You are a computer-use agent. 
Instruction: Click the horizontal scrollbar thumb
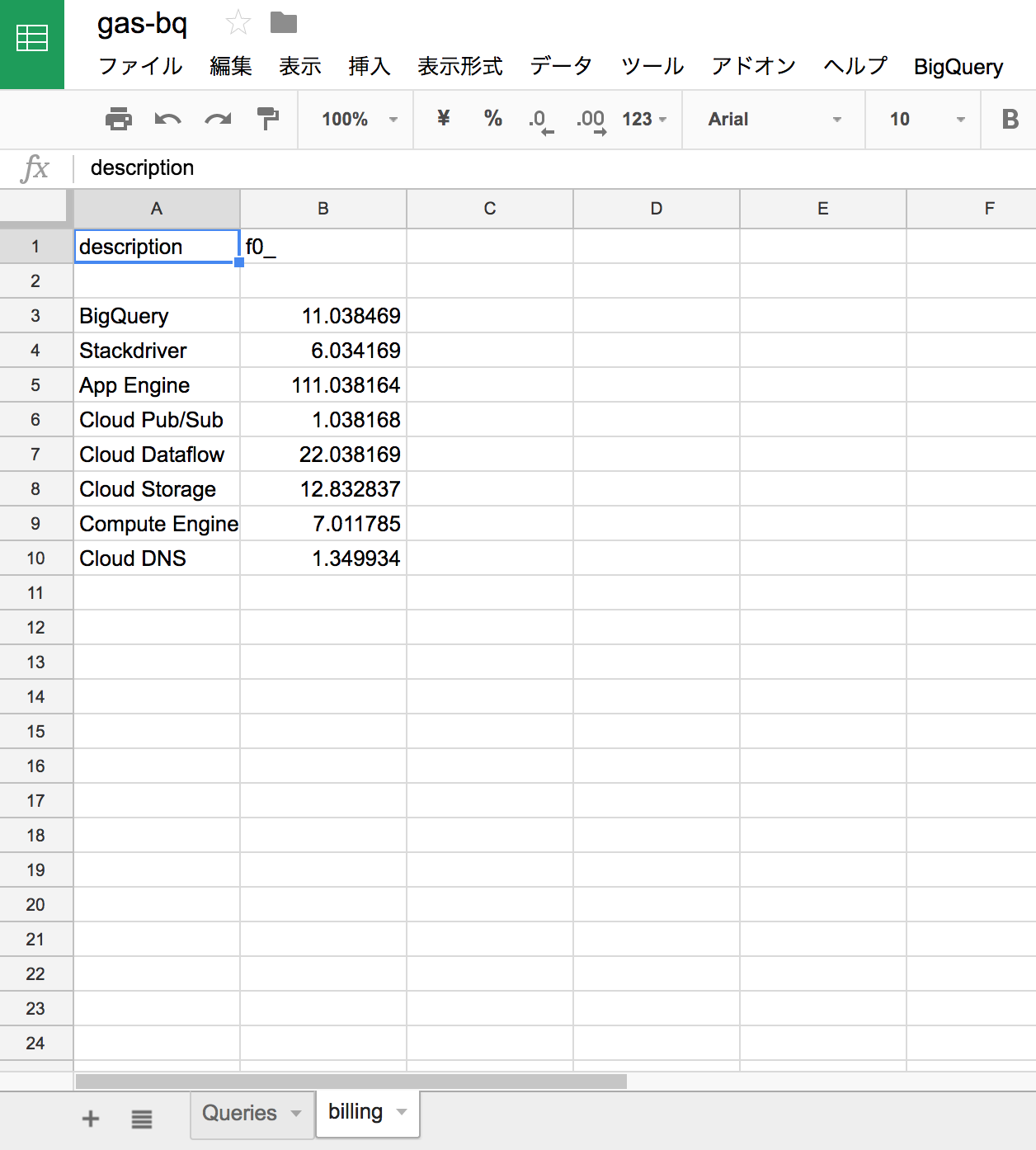[x=351, y=1081]
